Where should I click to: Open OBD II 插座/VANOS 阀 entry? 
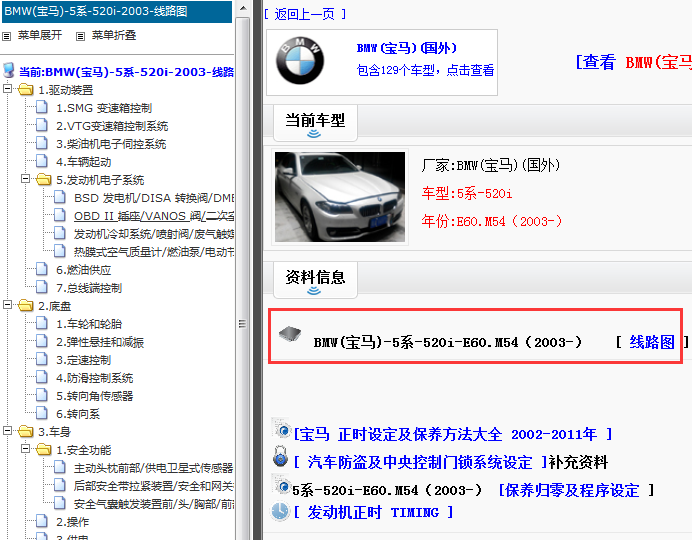[x=154, y=216]
